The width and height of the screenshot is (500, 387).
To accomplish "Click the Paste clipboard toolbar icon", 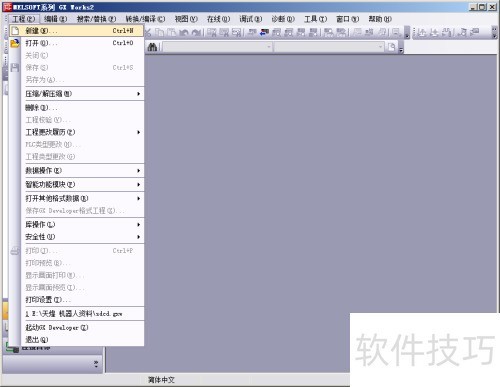I will tap(172, 32).
